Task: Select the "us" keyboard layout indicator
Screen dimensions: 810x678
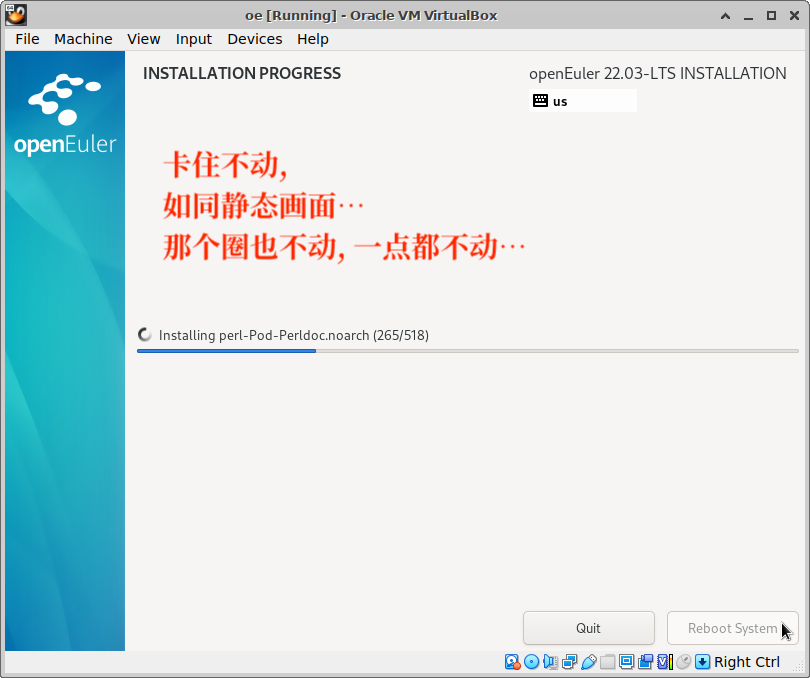Action: (x=583, y=101)
